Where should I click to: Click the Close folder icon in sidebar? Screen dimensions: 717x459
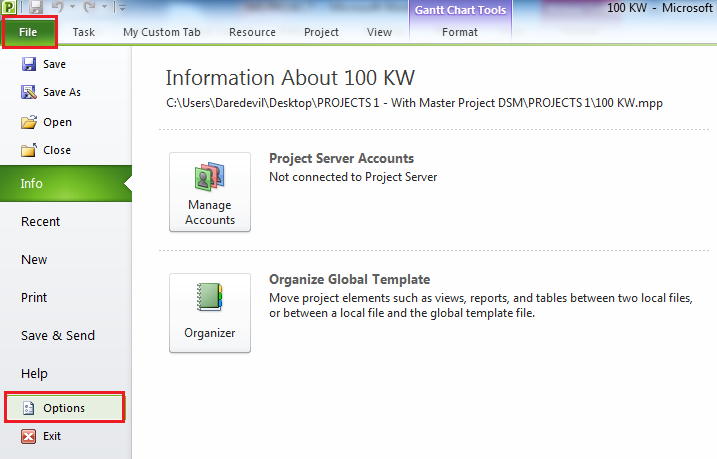pyautogui.click(x=29, y=150)
